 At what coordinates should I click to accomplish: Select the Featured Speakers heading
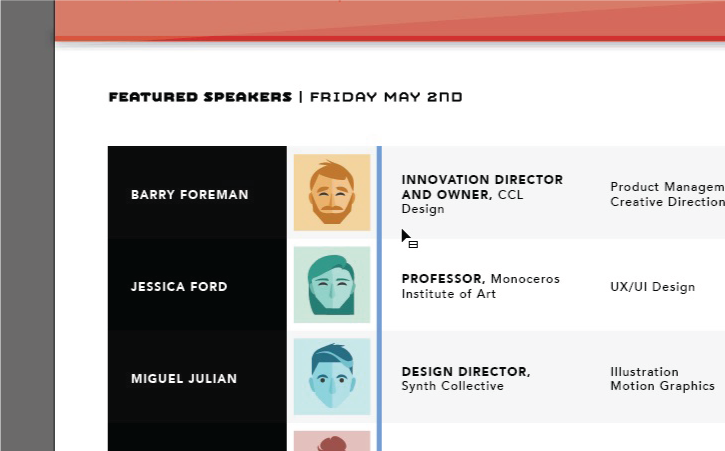pos(200,97)
